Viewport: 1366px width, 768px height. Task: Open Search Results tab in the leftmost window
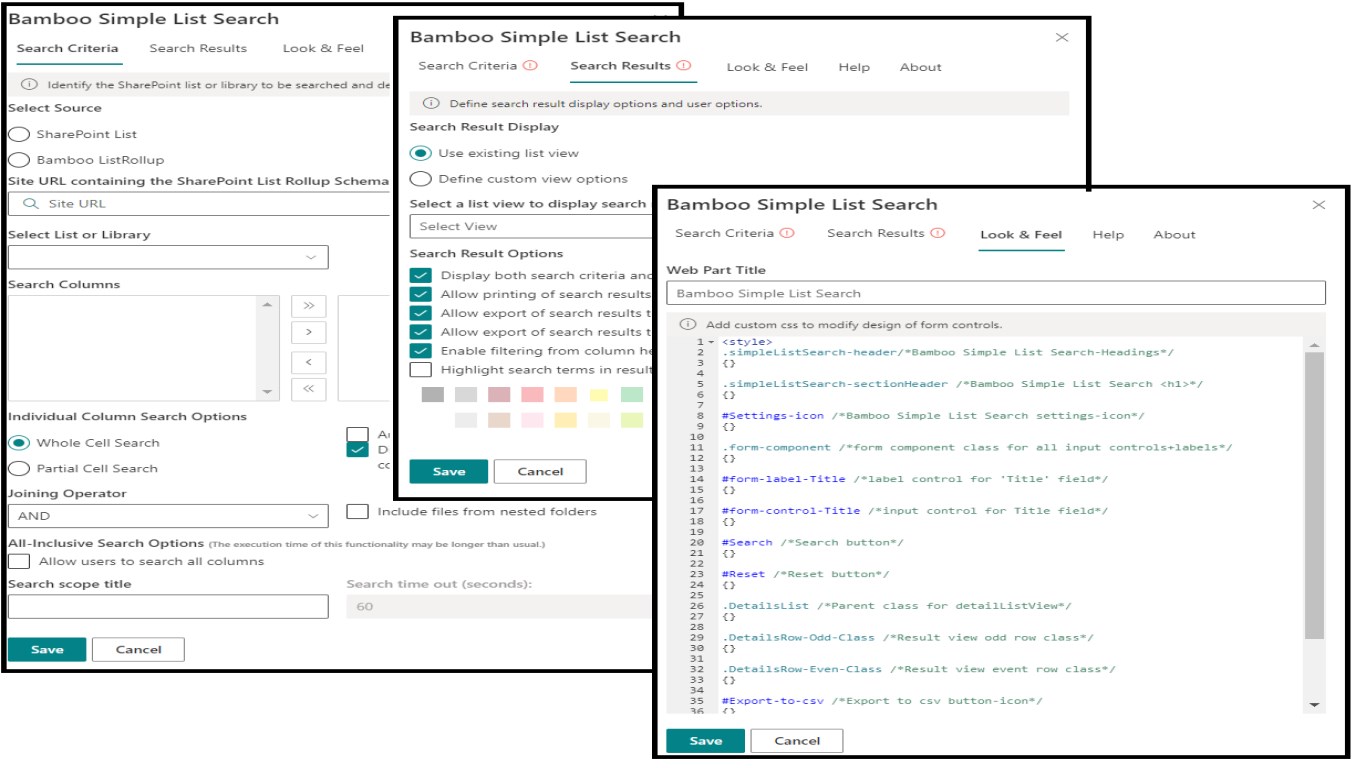(x=198, y=48)
